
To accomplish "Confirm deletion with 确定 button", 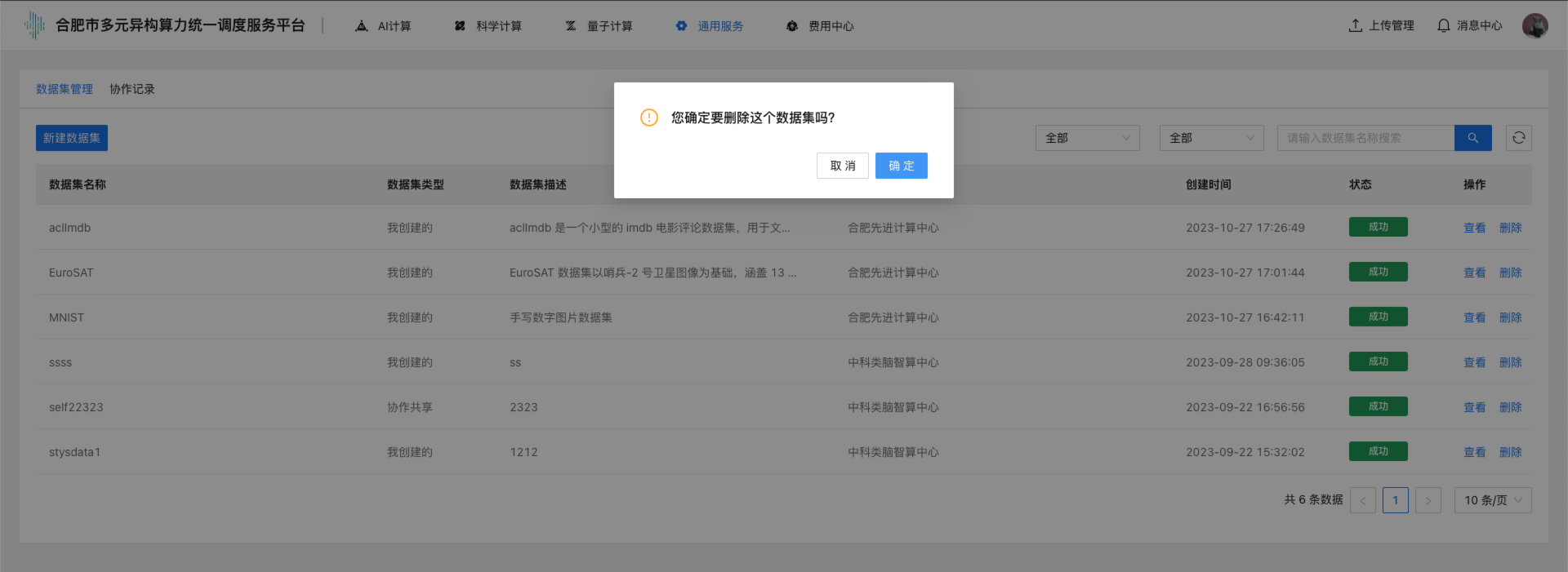I will coord(901,166).
